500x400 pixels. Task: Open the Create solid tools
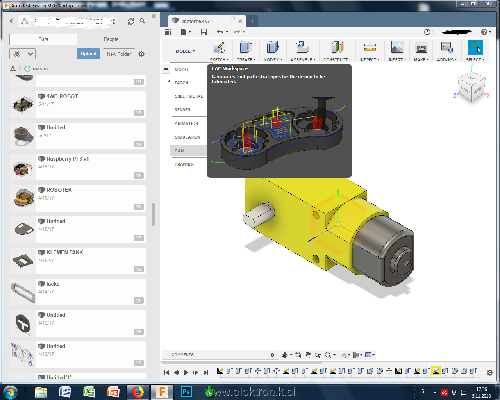[246, 50]
